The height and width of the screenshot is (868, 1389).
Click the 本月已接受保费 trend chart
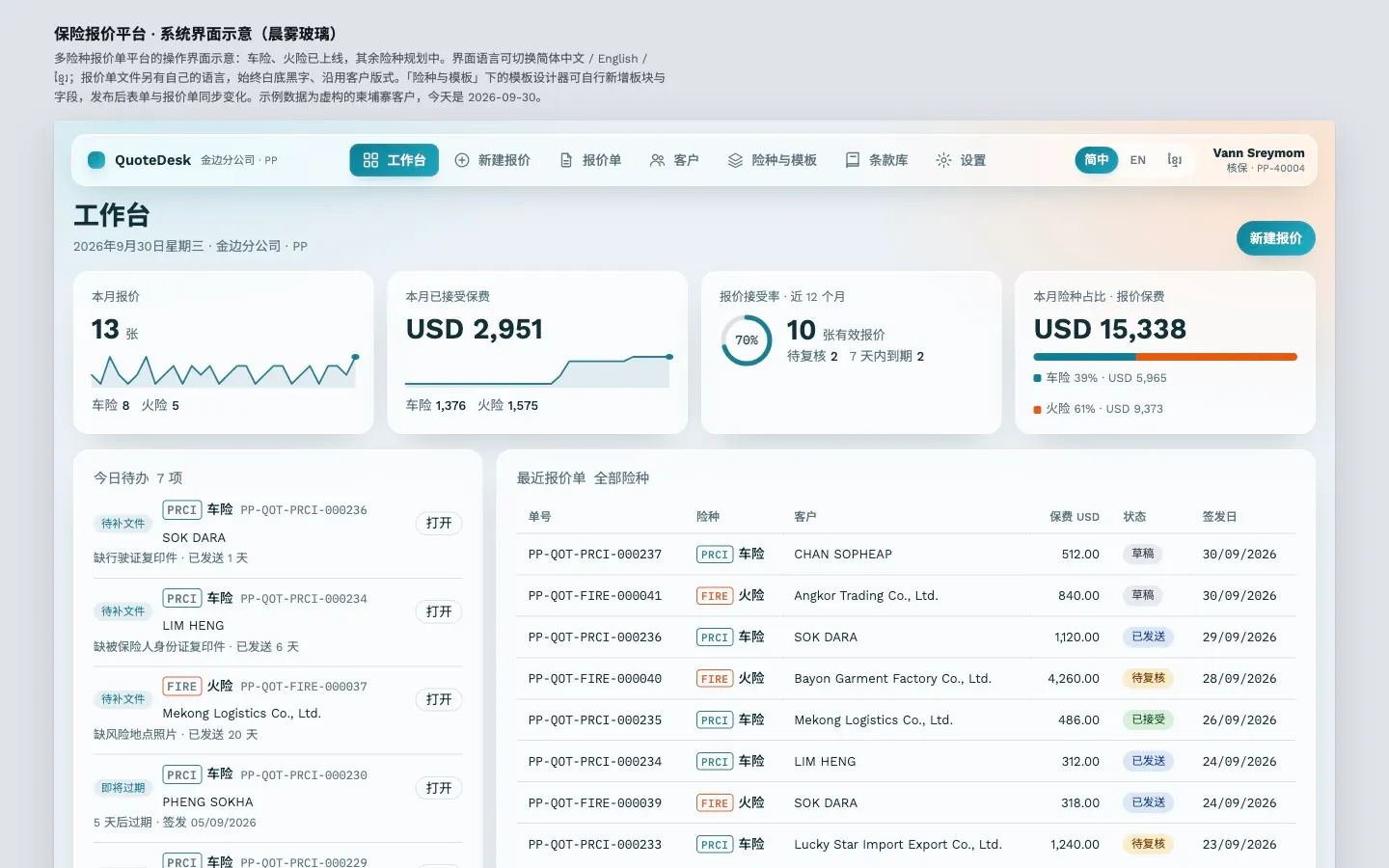[x=538, y=371]
